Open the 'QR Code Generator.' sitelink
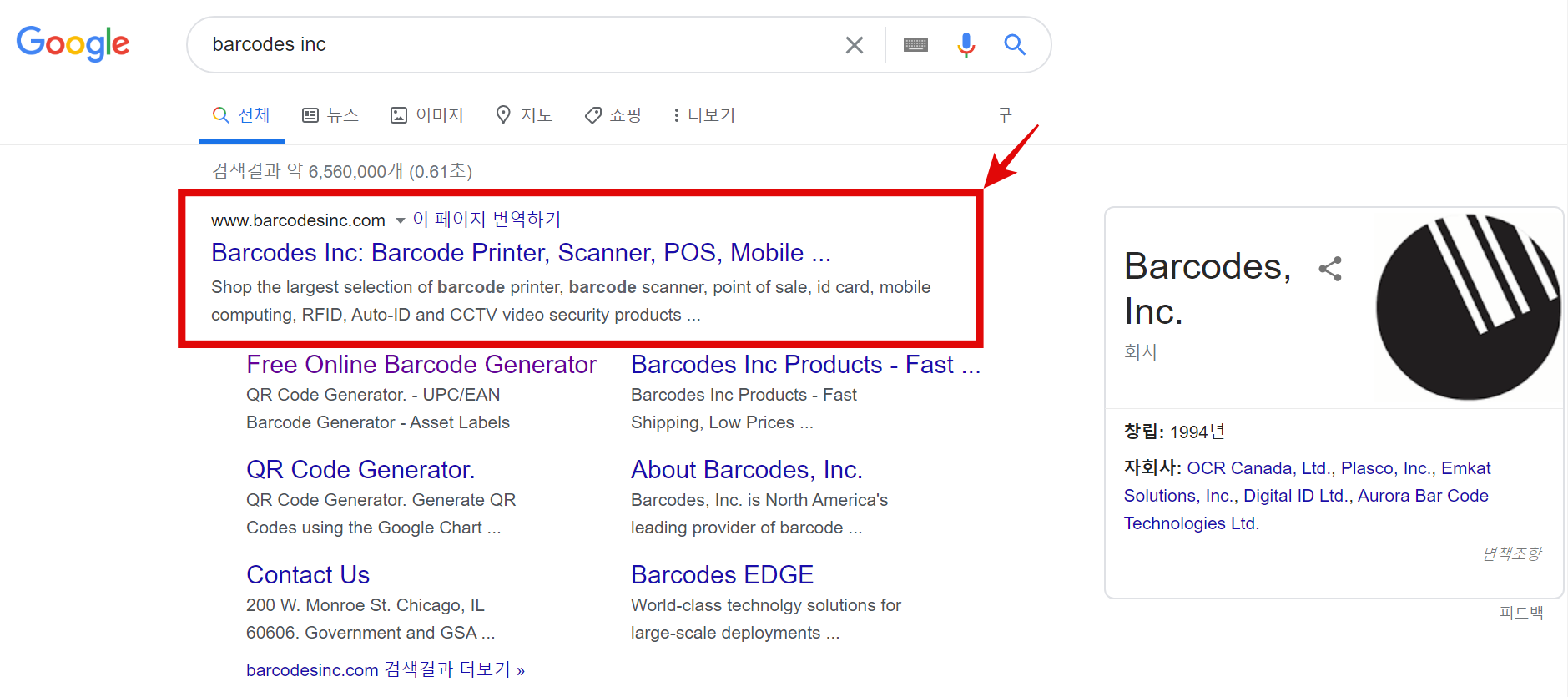The image size is (1568, 697). (x=360, y=469)
